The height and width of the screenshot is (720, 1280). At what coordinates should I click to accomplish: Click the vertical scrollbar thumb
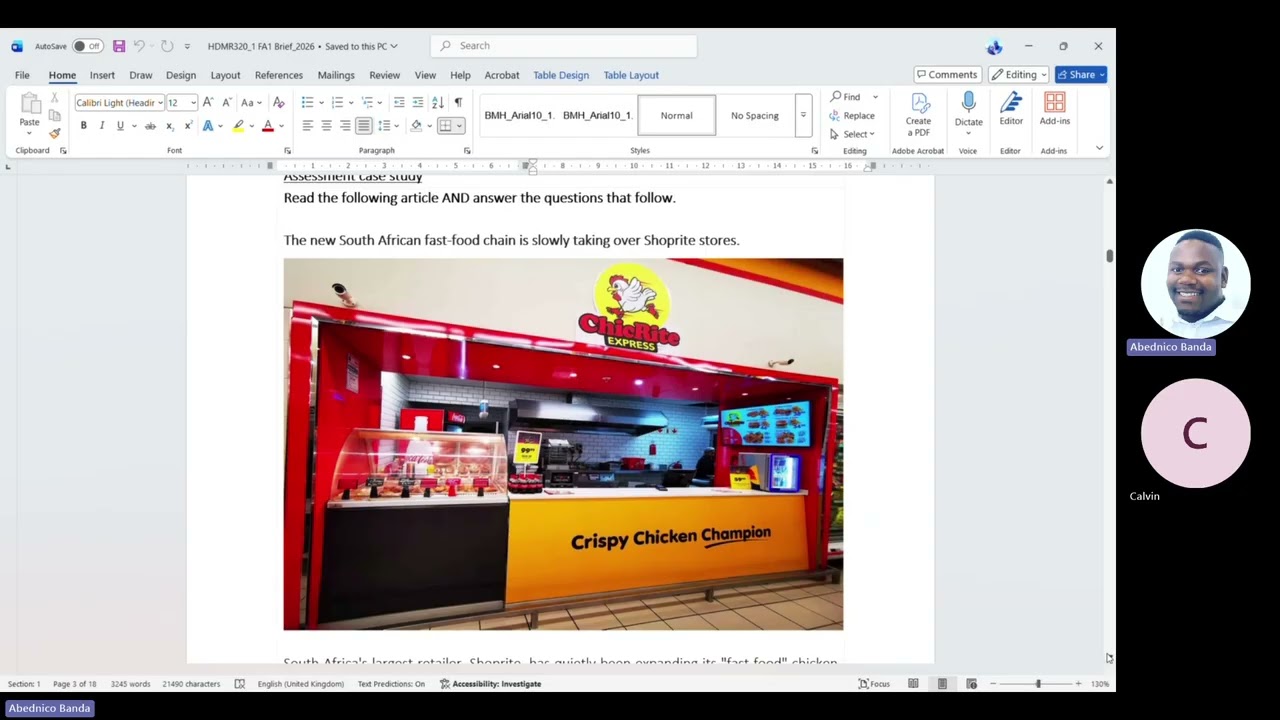click(x=1109, y=255)
